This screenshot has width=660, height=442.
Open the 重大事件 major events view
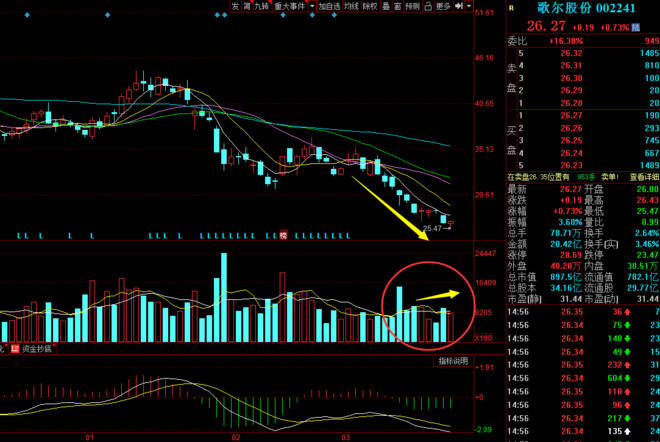coord(290,6)
